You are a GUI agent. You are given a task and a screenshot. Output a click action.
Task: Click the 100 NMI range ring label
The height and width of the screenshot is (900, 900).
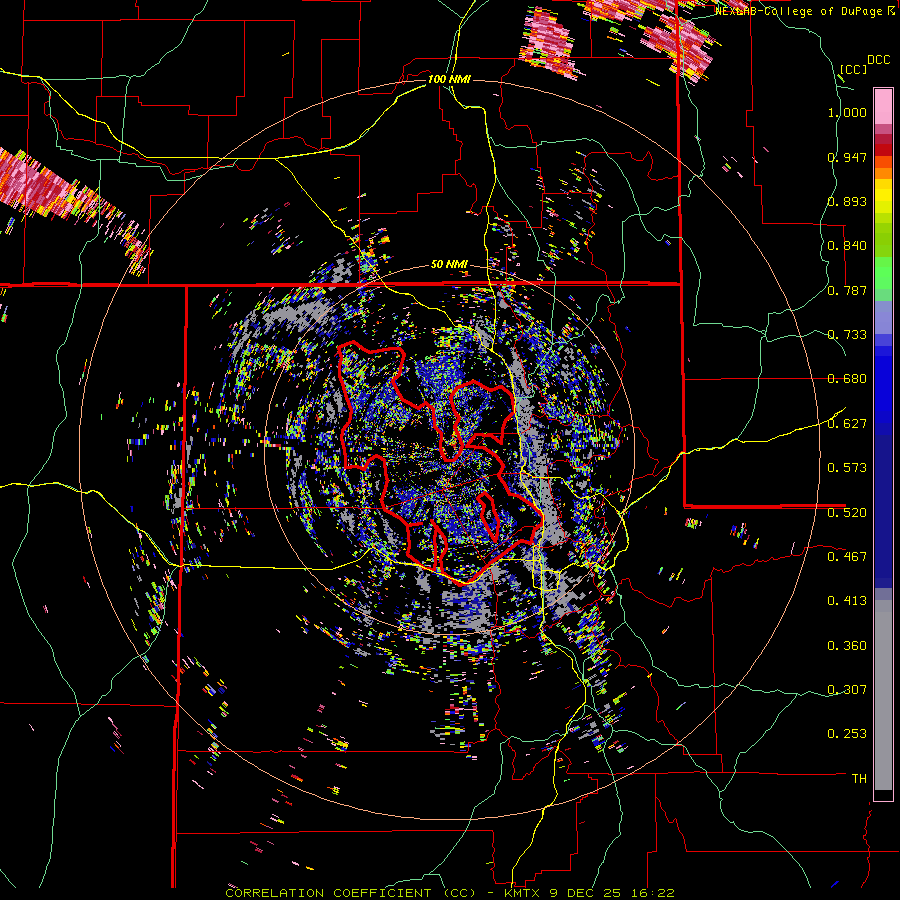click(x=449, y=79)
